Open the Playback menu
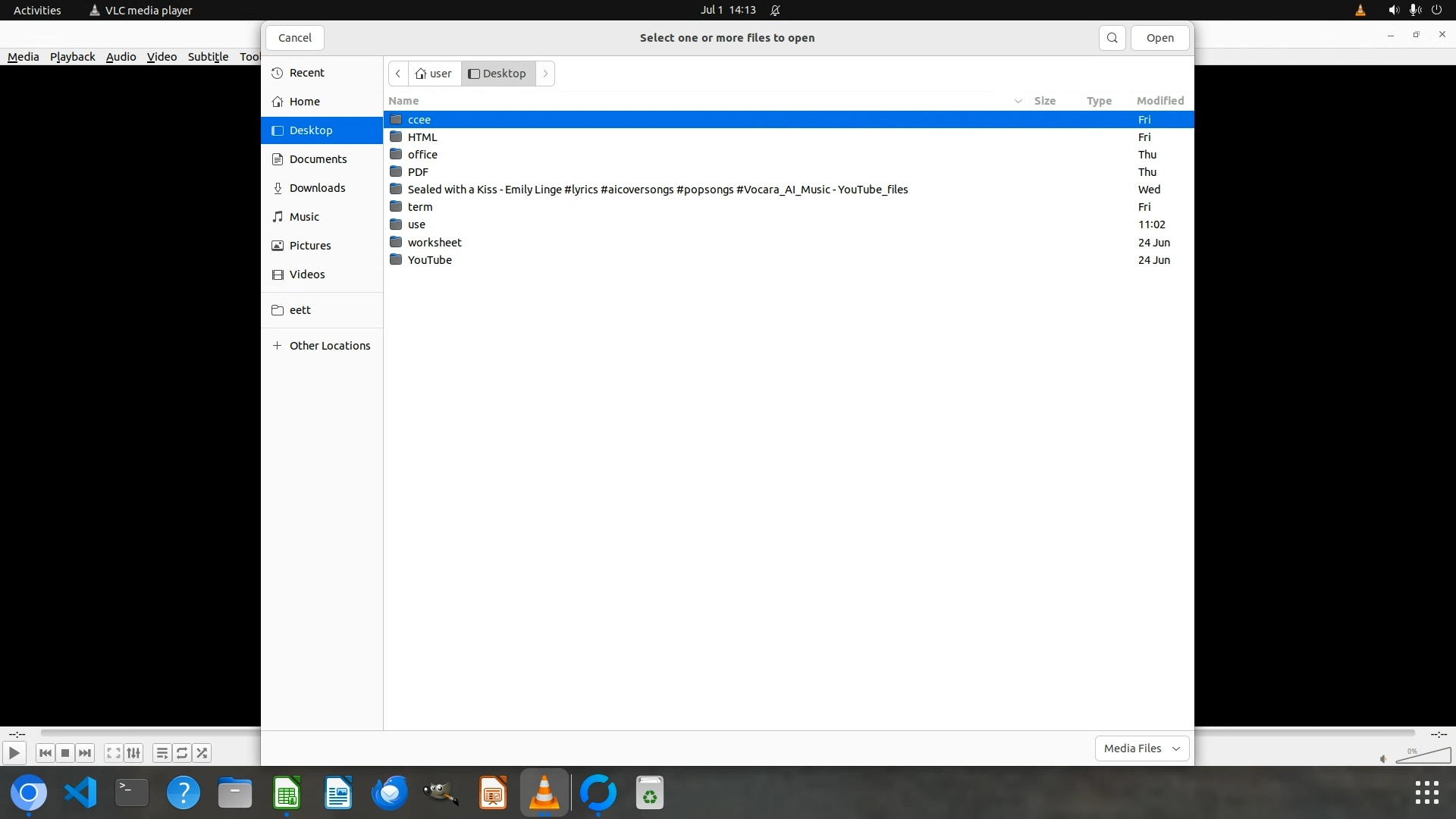Image resolution: width=1456 pixels, height=819 pixels. tap(72, 57)
